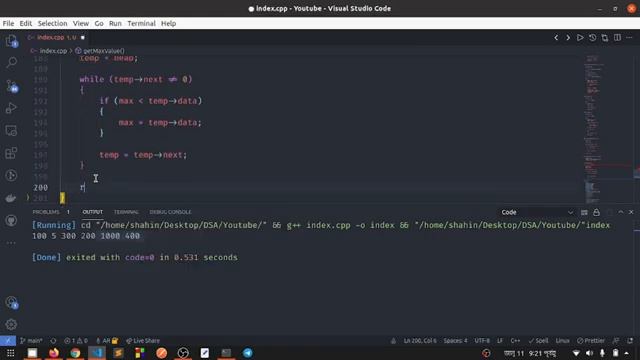Open the Selection menu
The width and height of the screenshot is (640, 360).
click(52, 23)
